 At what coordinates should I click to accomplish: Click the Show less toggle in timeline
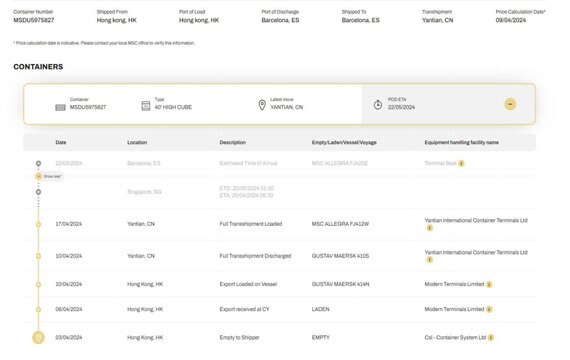(49, 176)
